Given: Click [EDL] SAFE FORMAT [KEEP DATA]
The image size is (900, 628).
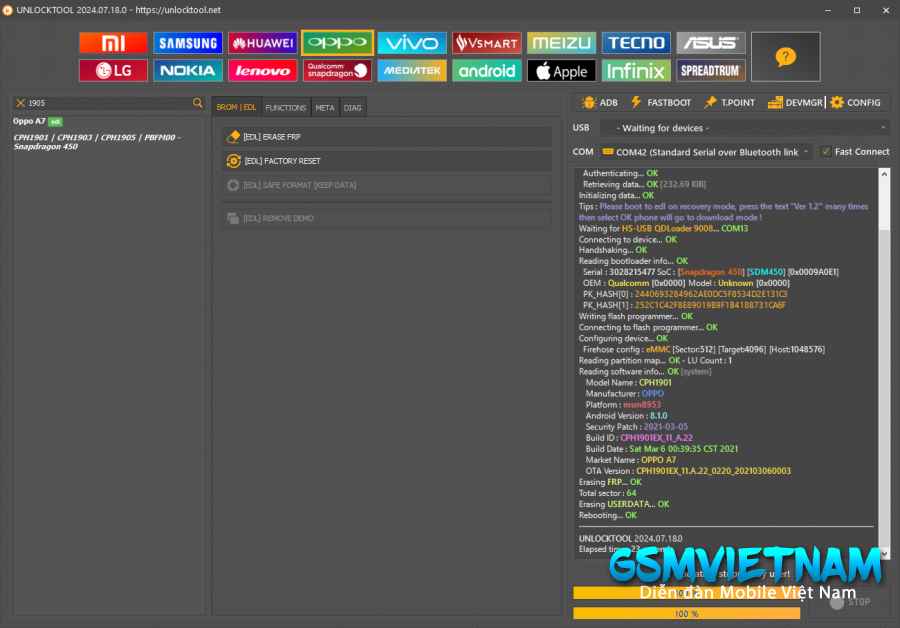Looking at the screenshot, I should point(387,185).
